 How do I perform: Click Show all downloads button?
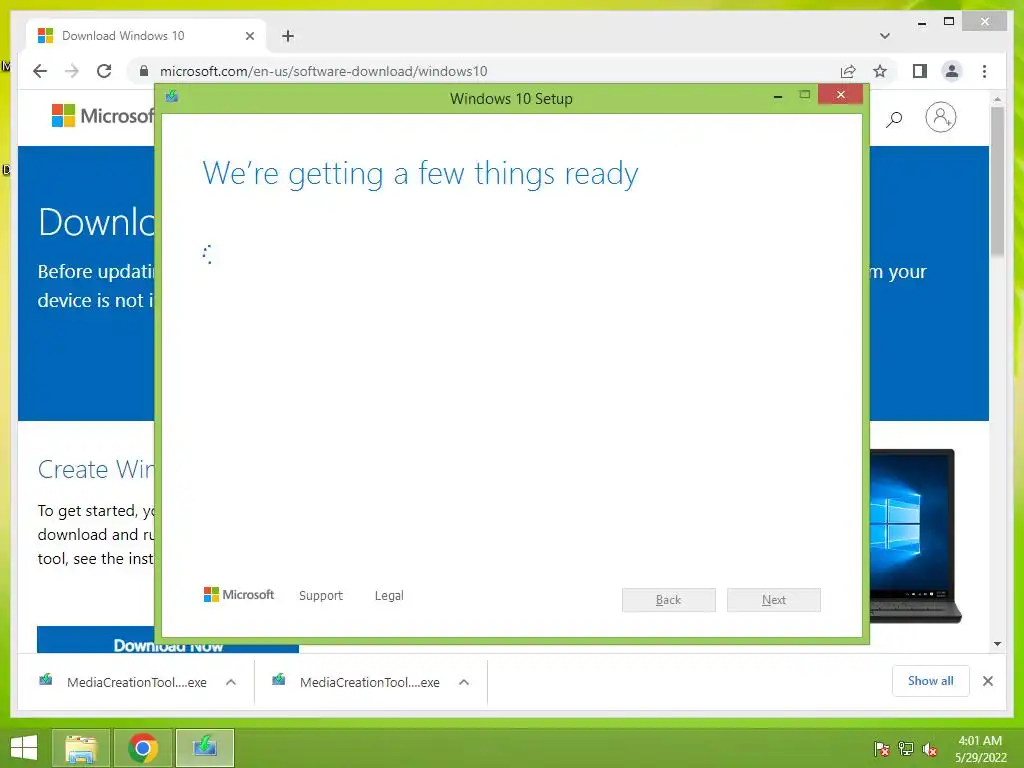tap(931, 681)
